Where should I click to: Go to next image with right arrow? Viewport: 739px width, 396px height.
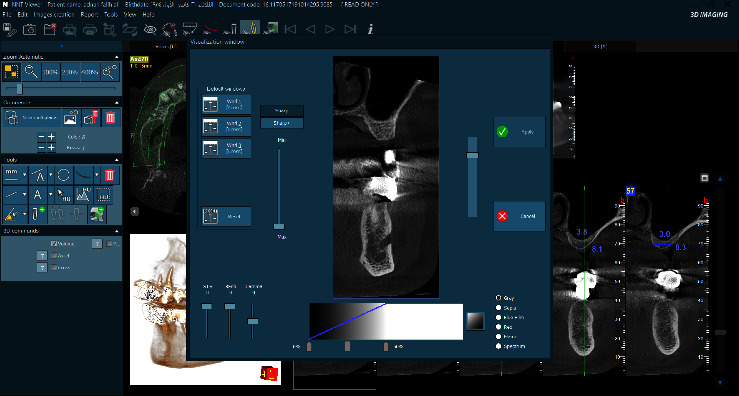[x=330, y=29]
